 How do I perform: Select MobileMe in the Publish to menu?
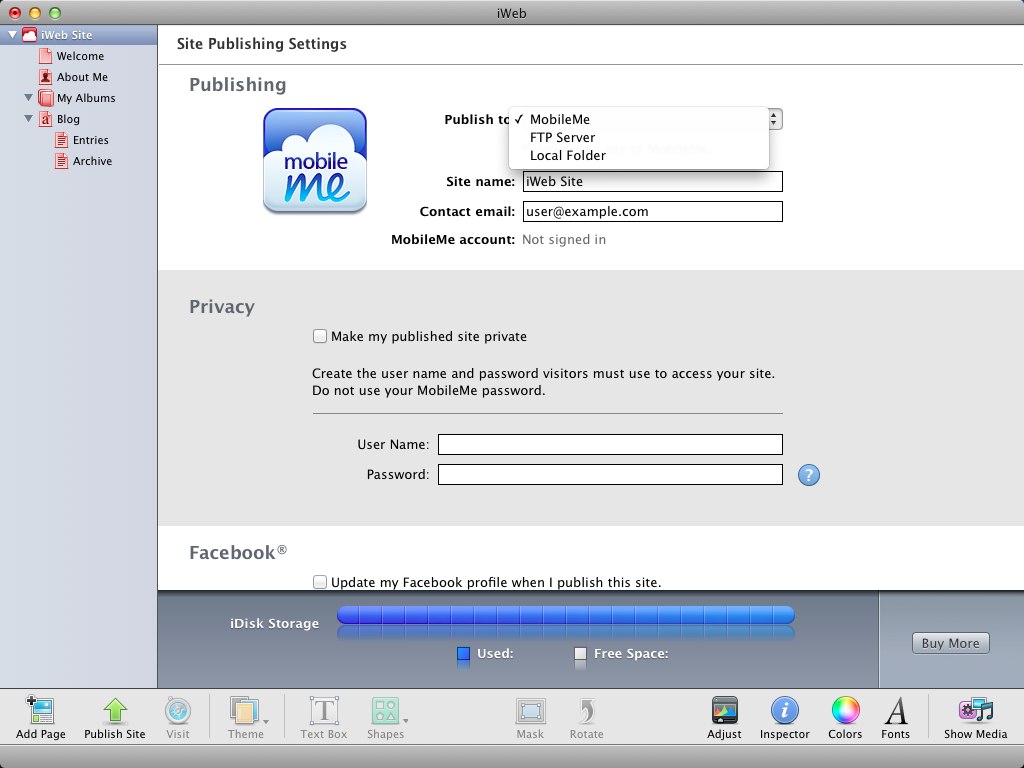[x=639, y=120]
